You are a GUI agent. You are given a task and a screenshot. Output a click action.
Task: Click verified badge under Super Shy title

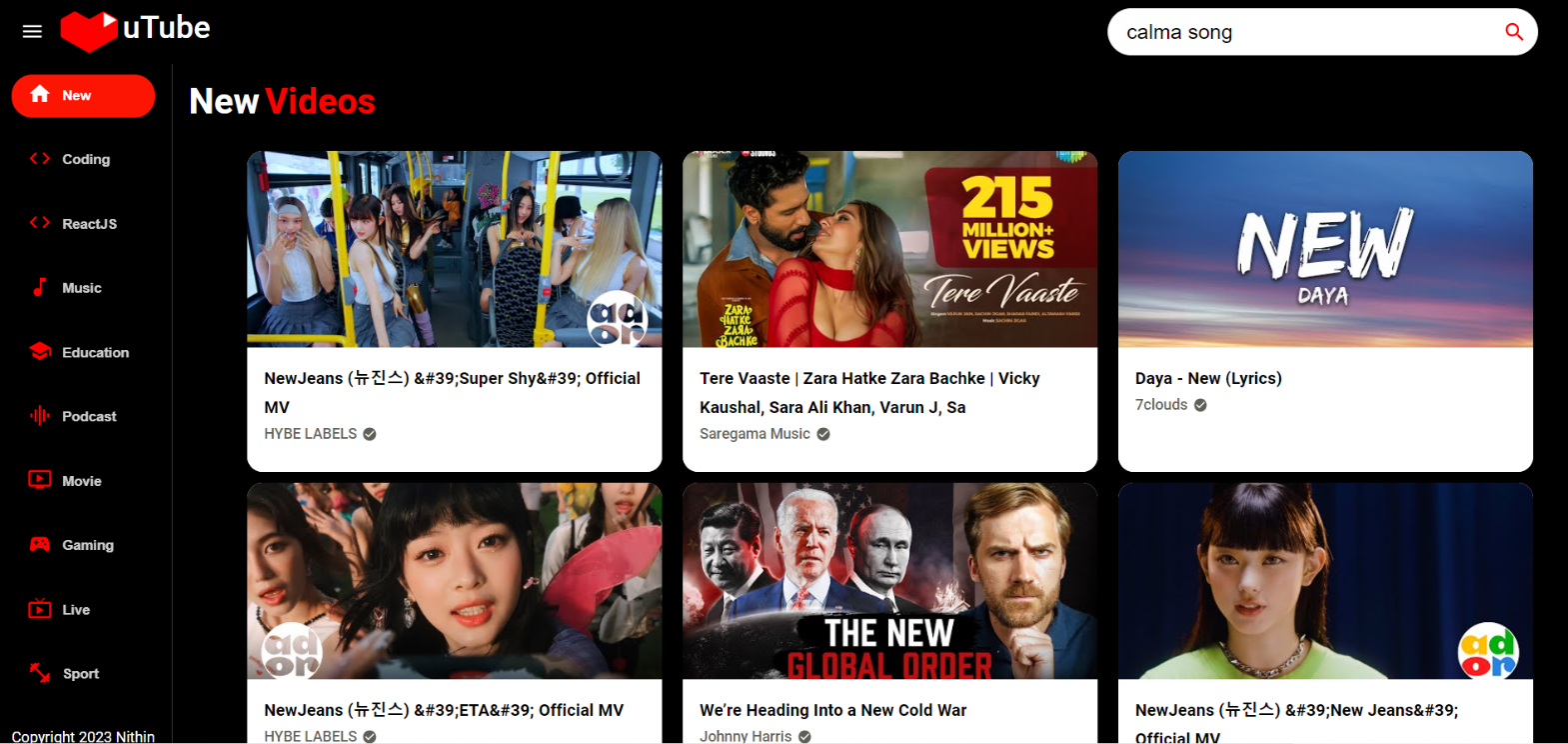point(370,434)
